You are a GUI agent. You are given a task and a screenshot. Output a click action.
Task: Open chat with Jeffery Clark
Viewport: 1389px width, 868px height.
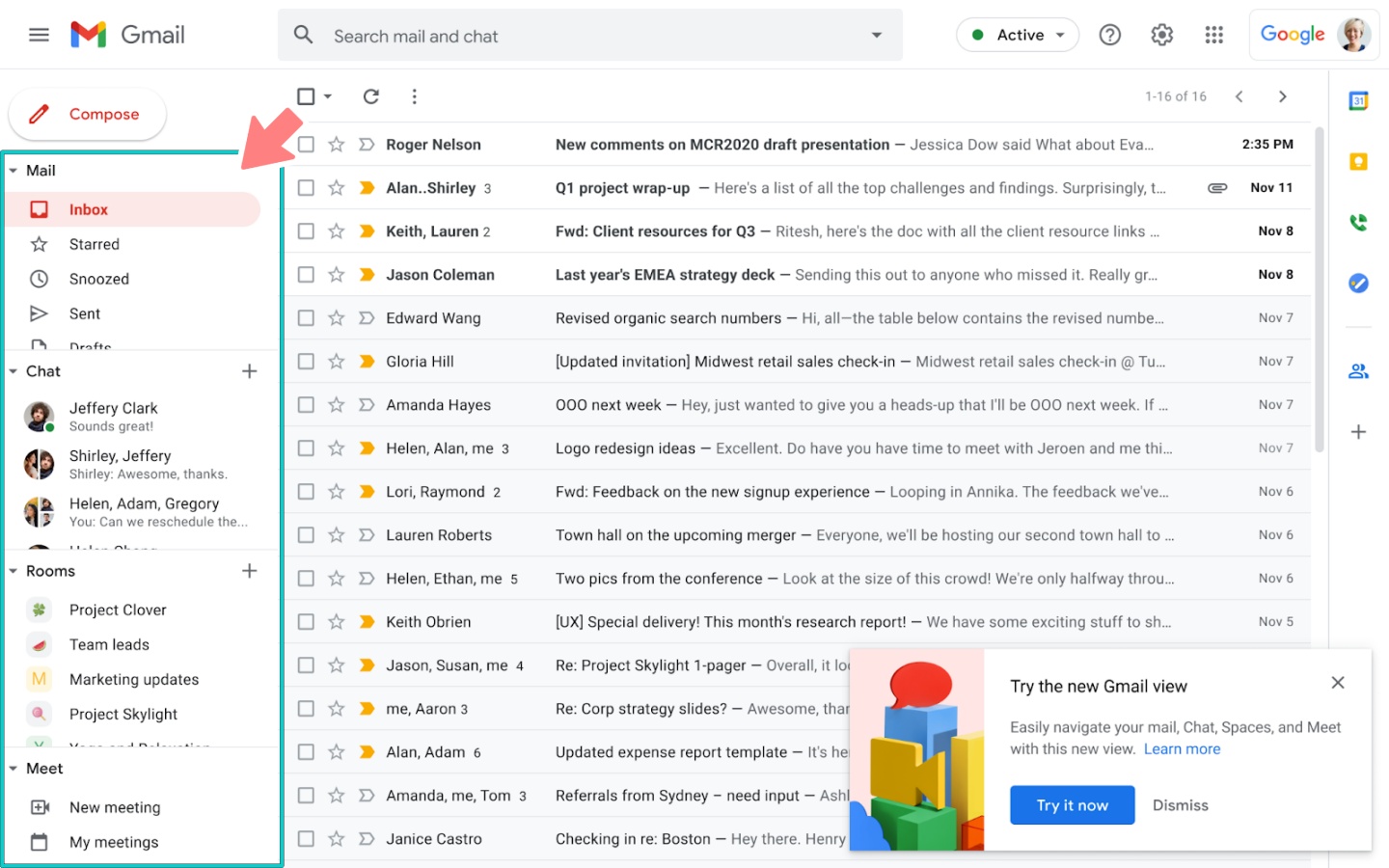[133, 417]
